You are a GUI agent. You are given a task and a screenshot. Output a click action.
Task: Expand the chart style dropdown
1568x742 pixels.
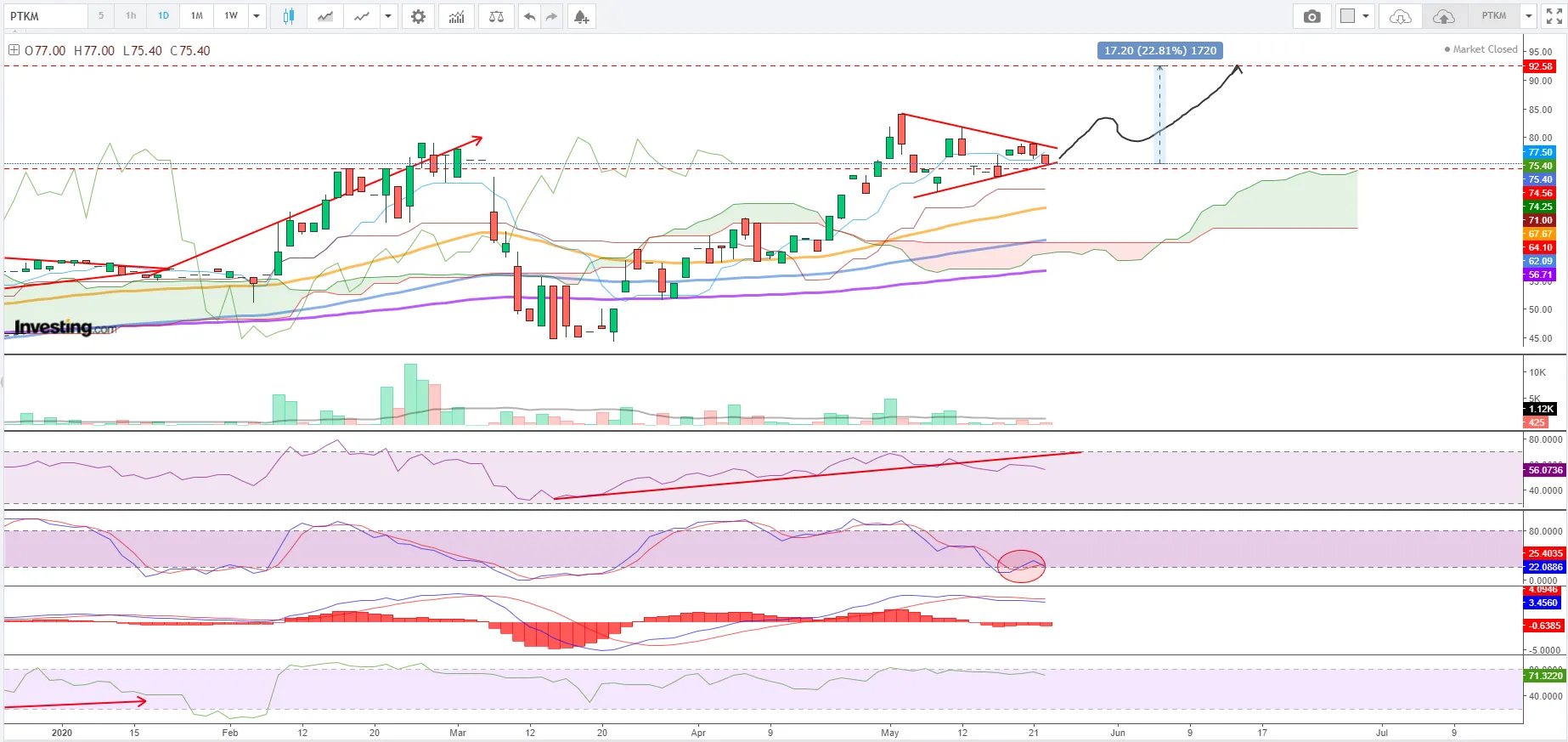(388, 16)
